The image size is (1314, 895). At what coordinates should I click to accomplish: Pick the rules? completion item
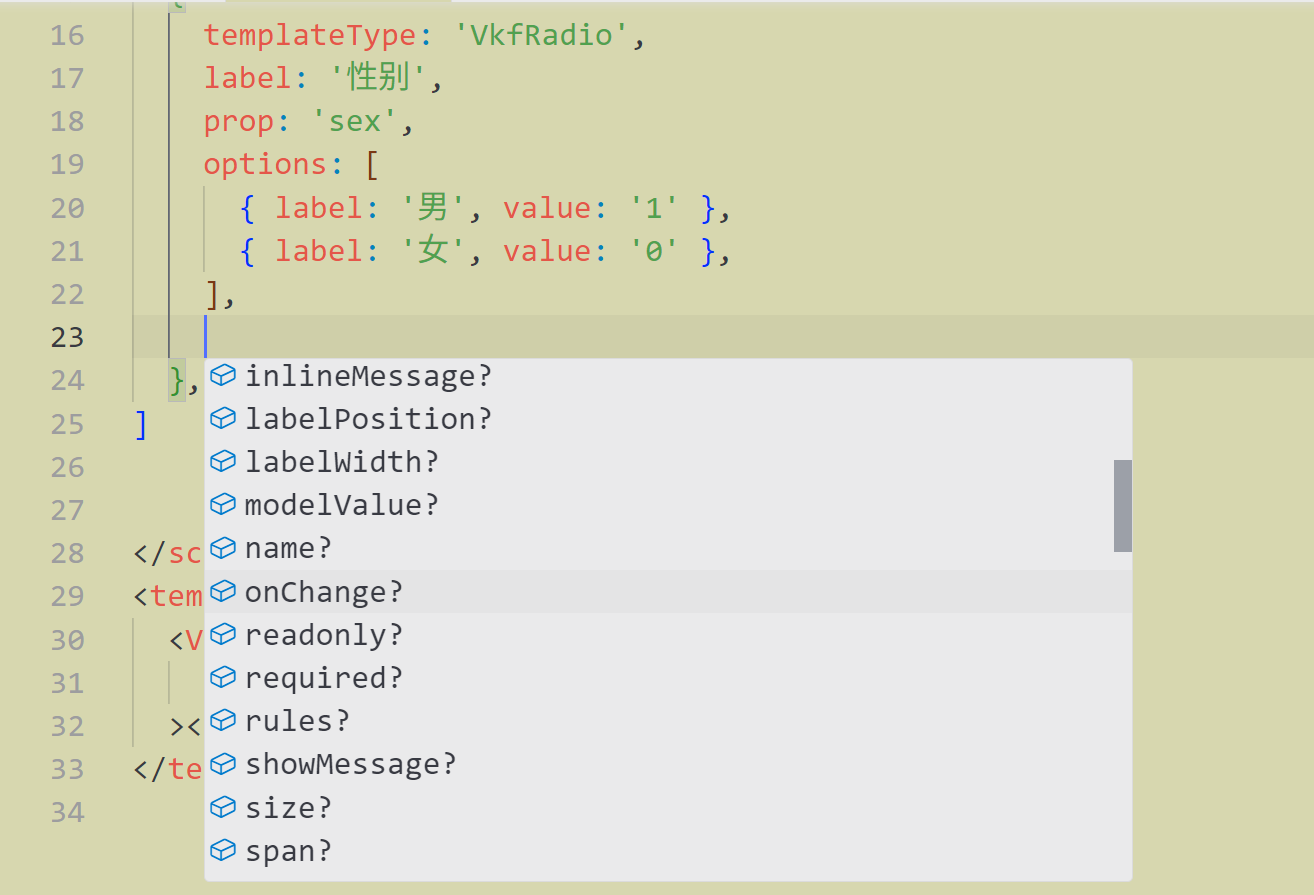coord(297,721)
